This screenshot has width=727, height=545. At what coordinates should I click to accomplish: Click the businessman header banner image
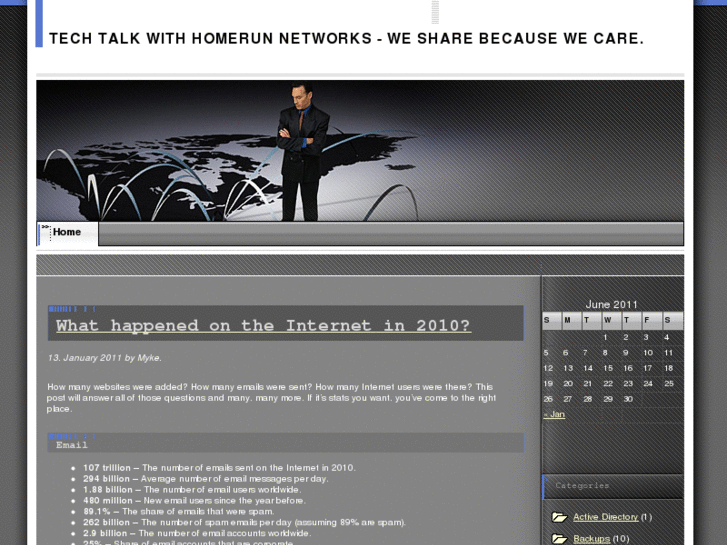pyautogui.click(x=360, y=151)
